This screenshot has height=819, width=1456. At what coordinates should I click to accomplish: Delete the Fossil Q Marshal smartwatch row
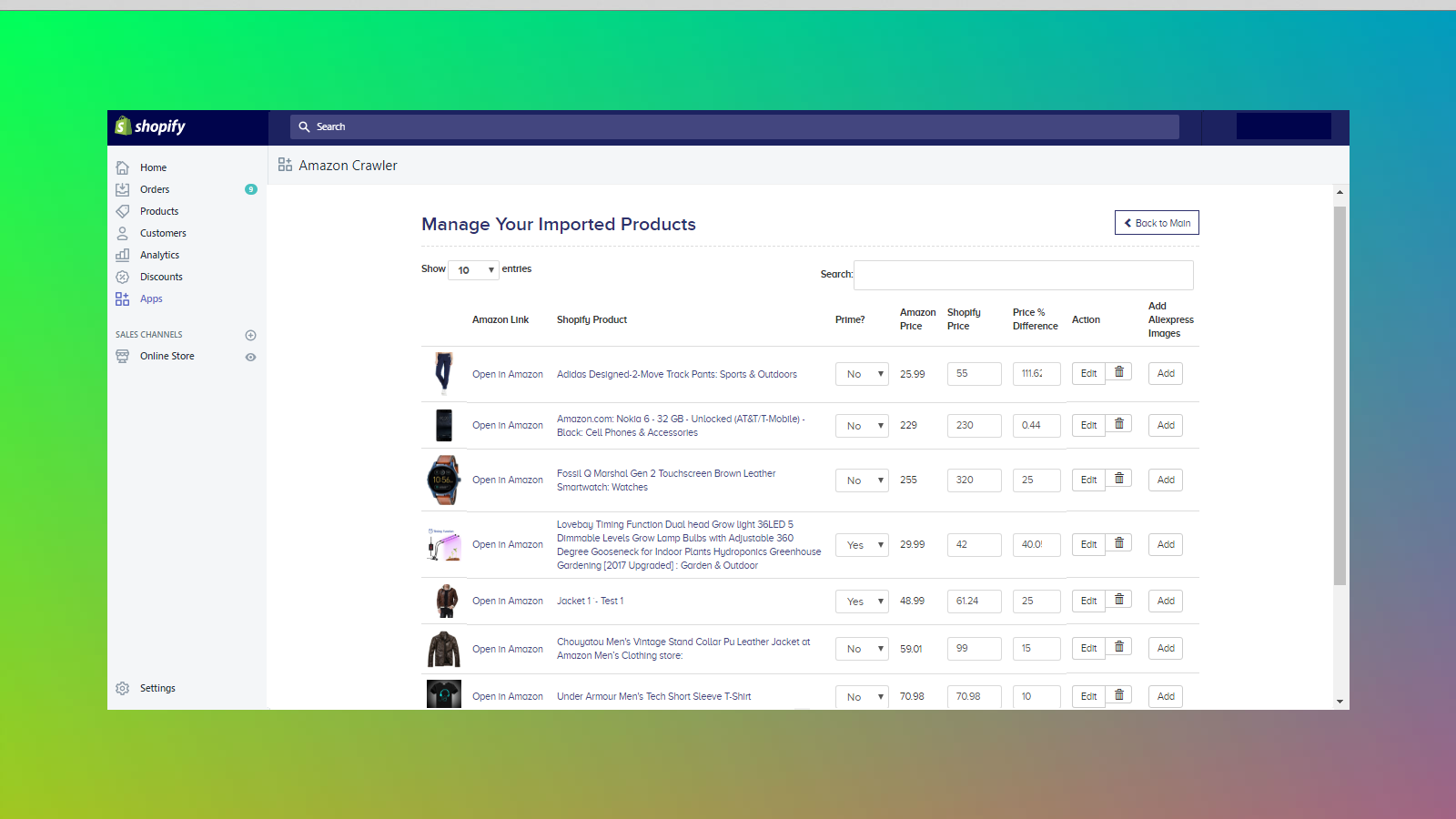click(1119, 479)
